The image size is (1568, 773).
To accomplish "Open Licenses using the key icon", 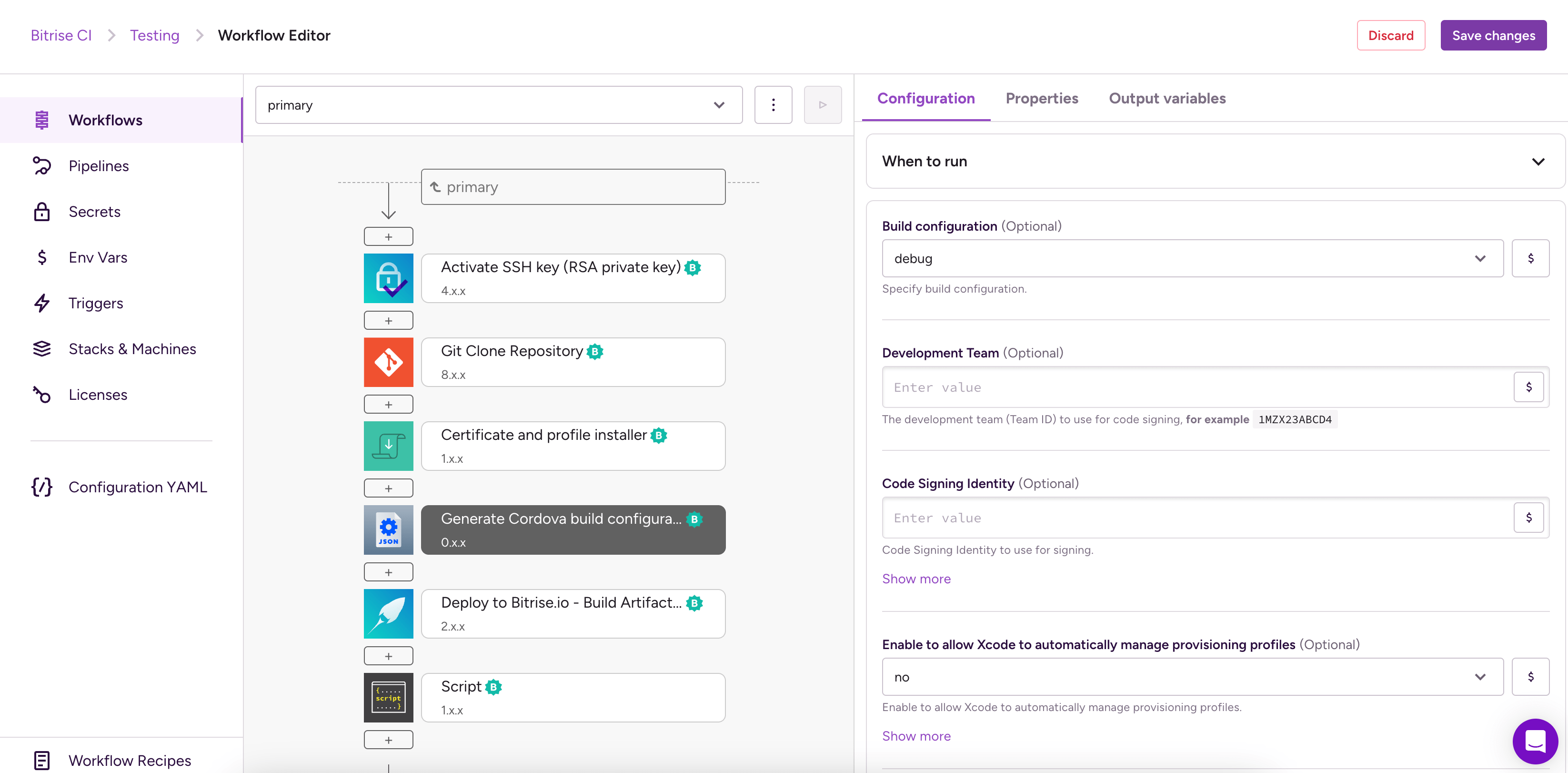I will [x=41, y=394].
